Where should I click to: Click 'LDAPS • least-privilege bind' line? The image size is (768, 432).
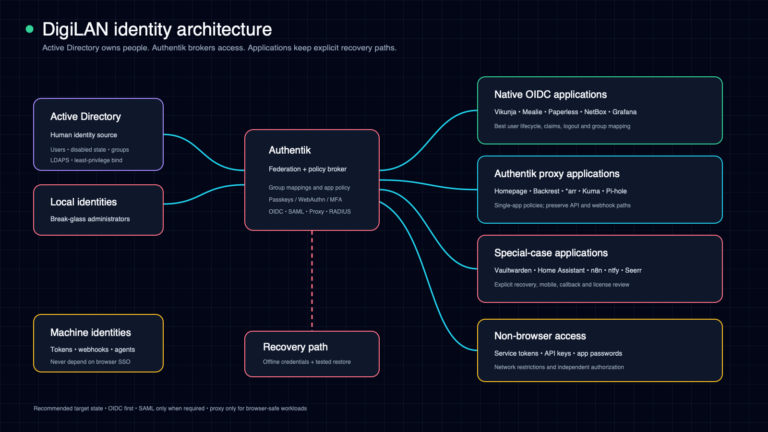click(86, 160)
